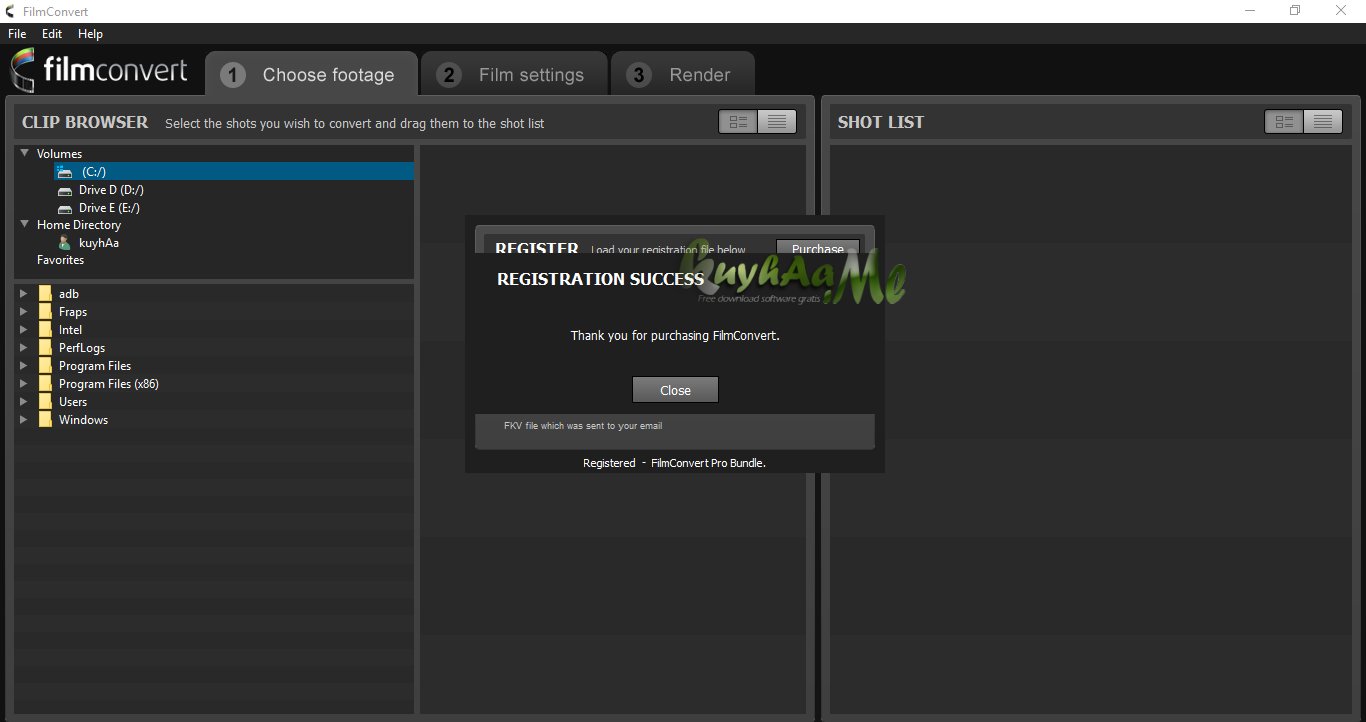Click the SHOT LIST heading
Screen dimensions: 1366x722
[881, 122]
